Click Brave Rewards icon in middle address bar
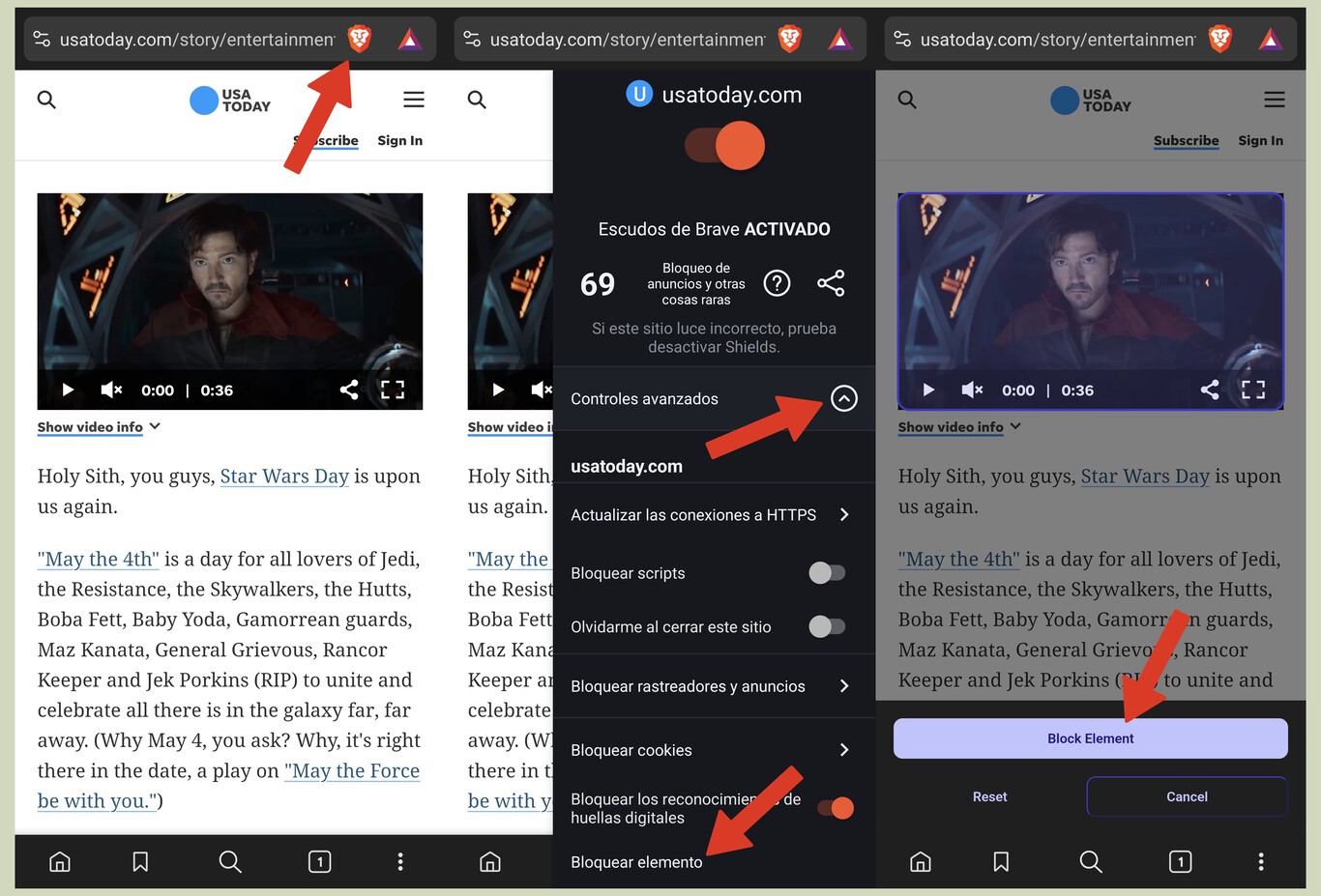 [x=839, y=39]
